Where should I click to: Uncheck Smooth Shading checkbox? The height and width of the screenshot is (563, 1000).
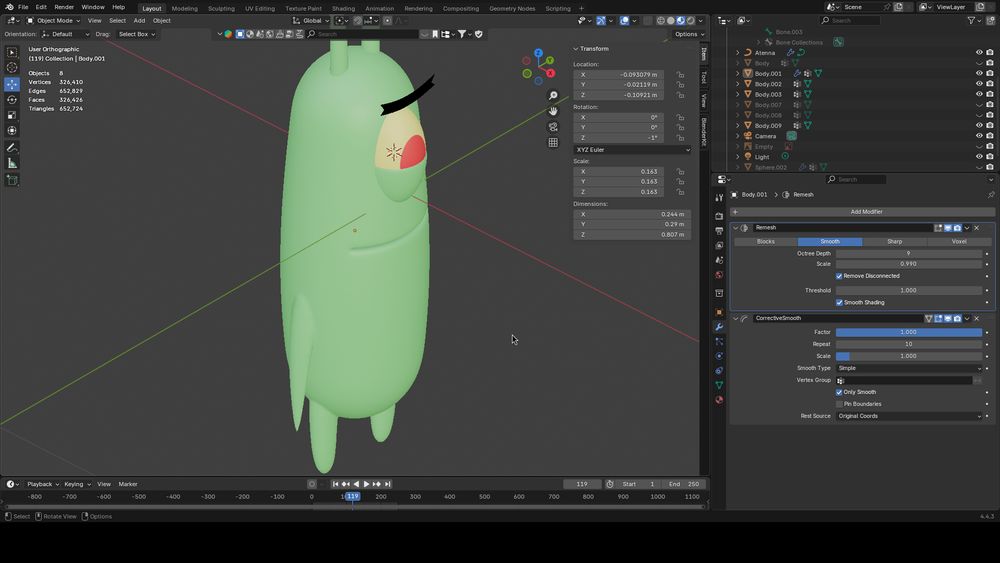coord(839,302)
